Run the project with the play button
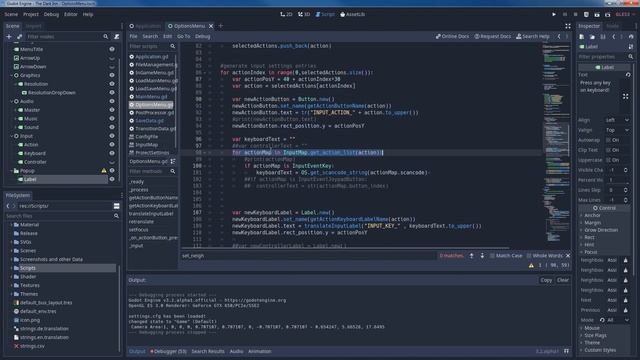640x360 pixels. point(554,14)
